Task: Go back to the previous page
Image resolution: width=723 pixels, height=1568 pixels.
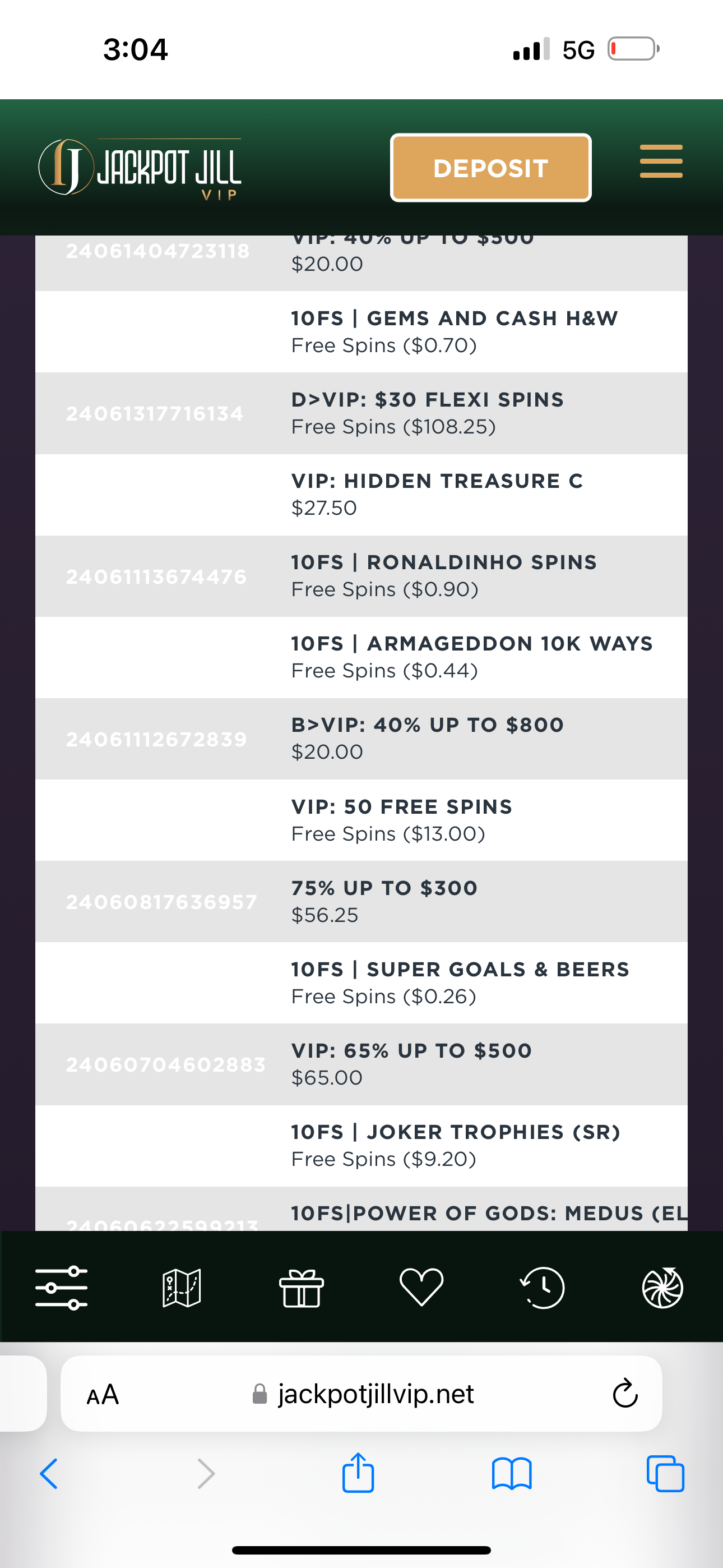Action: coord(49,1474)
